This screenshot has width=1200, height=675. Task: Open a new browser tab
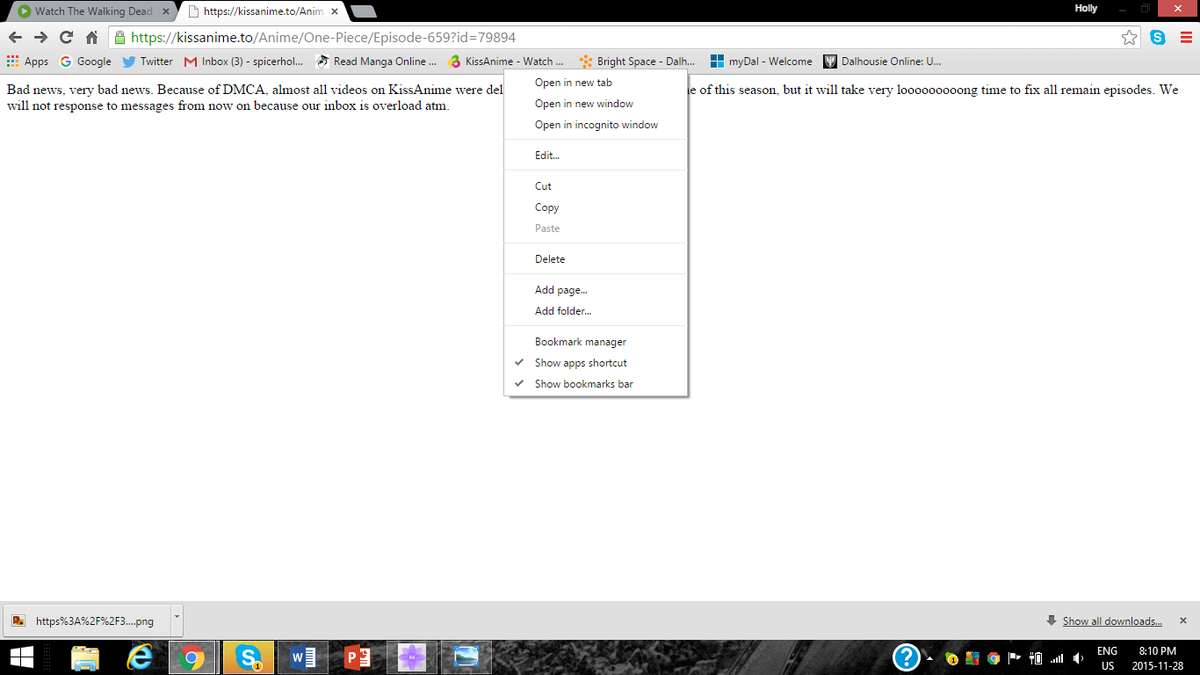364,12
